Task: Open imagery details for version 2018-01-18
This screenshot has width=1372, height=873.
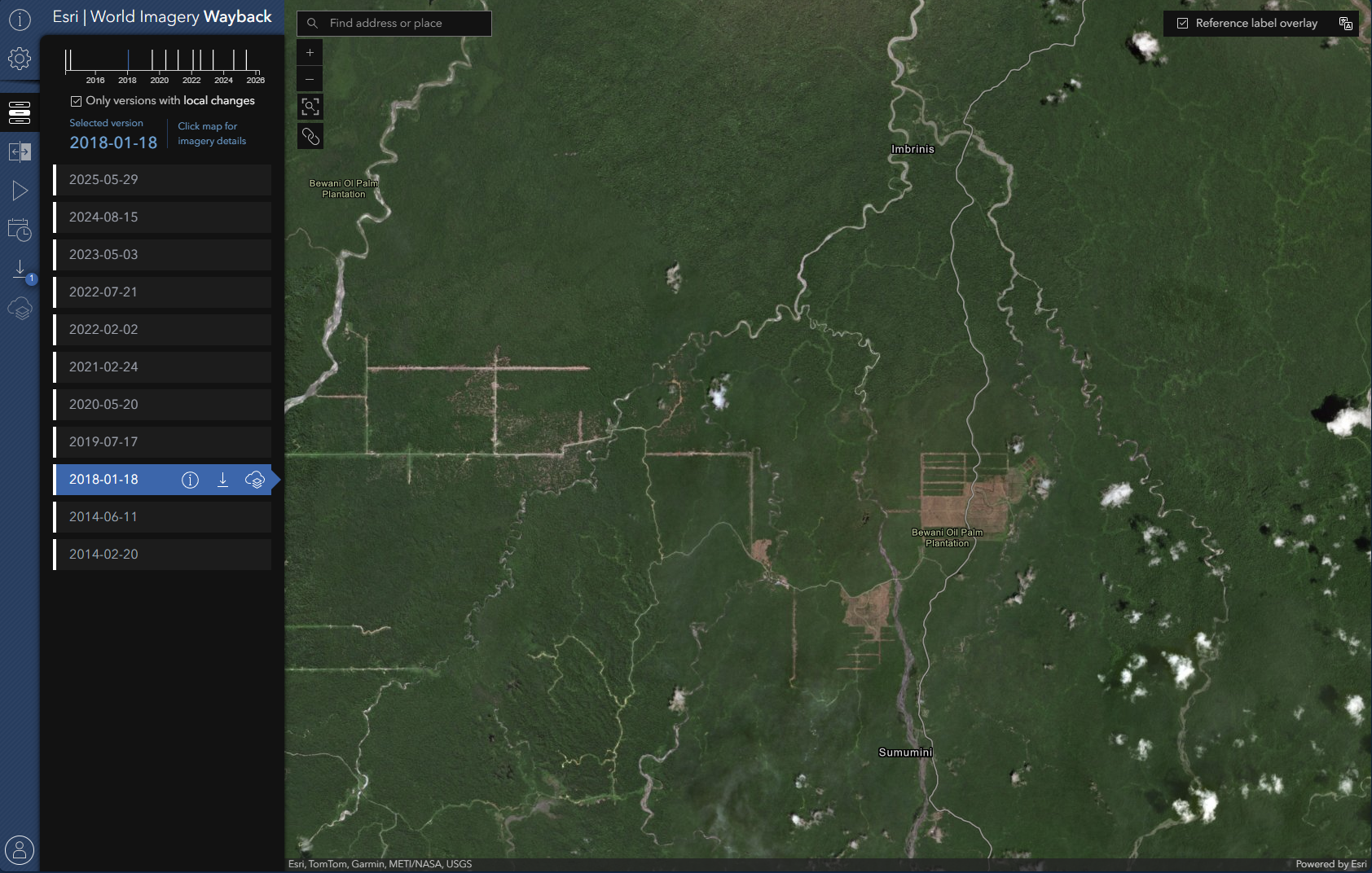Action: [190, 480]
